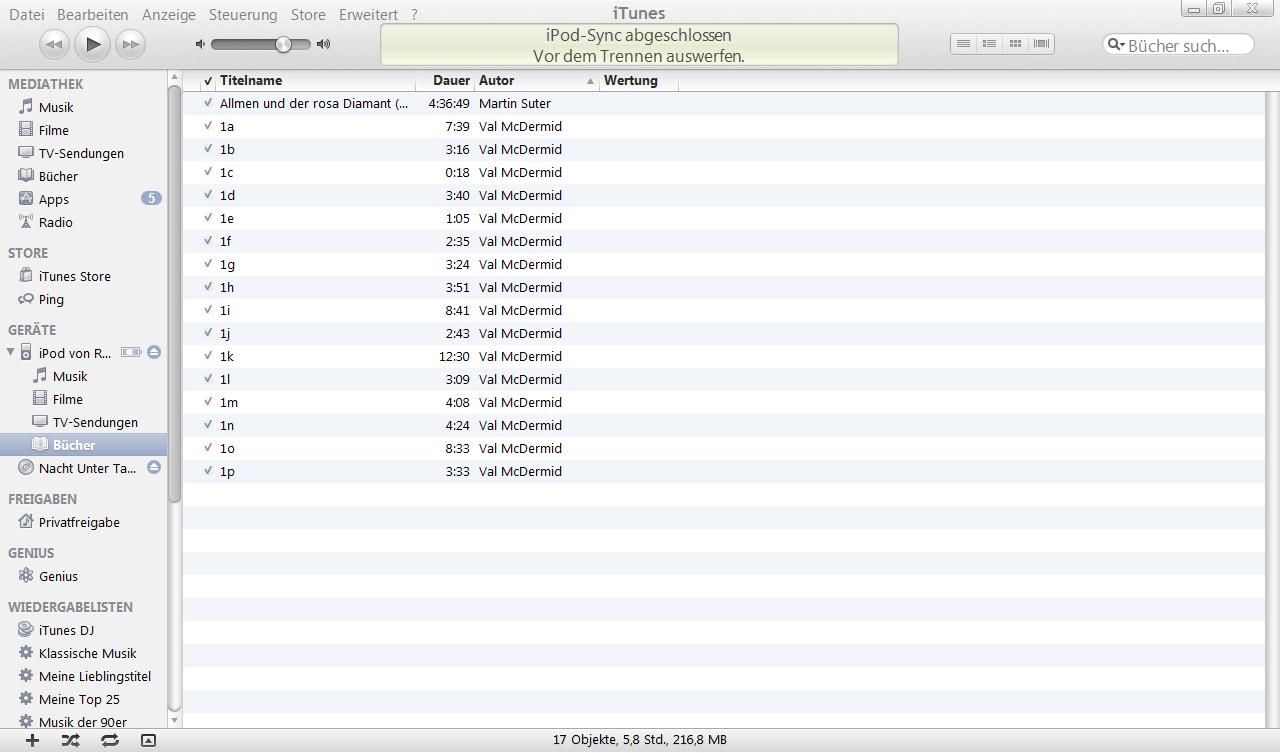The image size is (1281, 753).
Task: Click the search magnifier icon
Action: tap(1115, 45)
